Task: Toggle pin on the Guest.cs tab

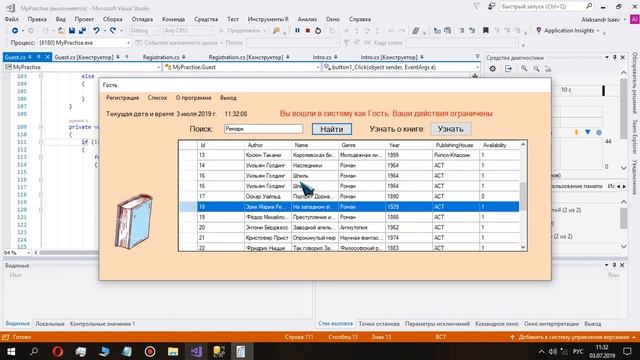Action: (39, 57)
